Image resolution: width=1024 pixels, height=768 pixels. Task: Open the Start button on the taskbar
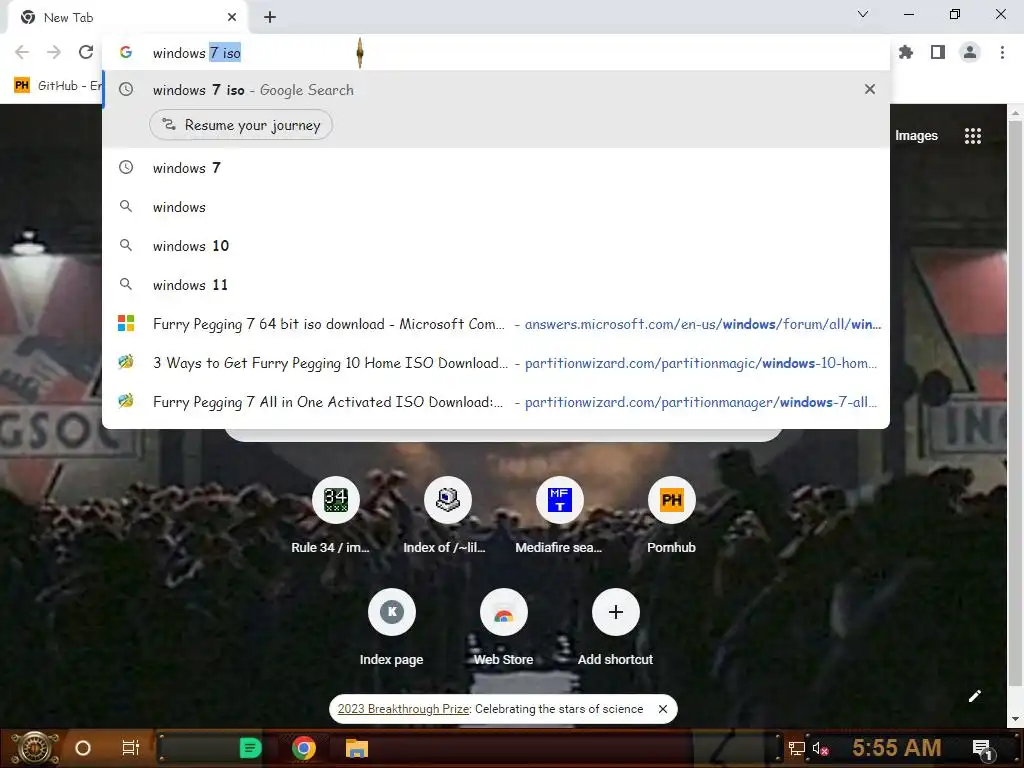click(35, 748)
